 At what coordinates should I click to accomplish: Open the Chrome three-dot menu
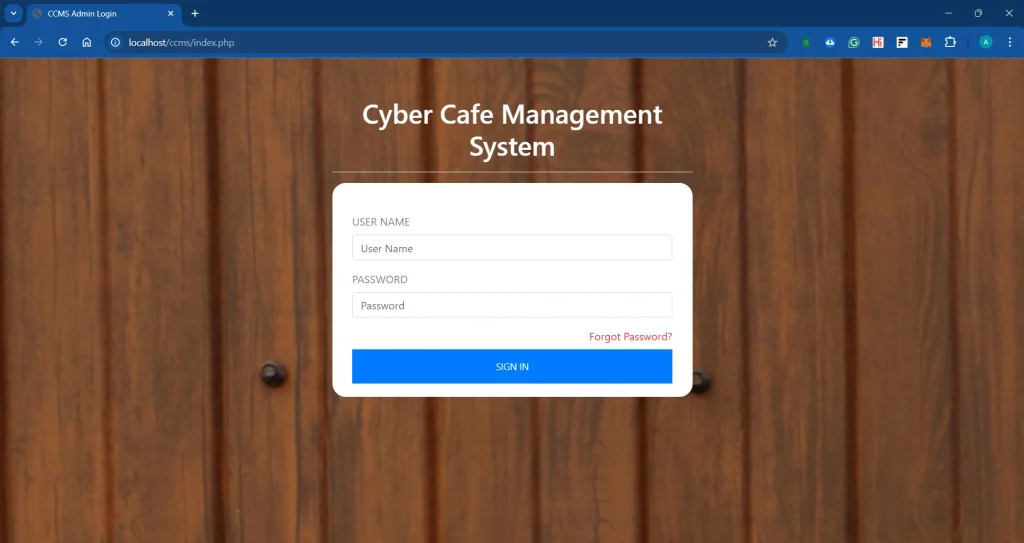point(1010,42)
